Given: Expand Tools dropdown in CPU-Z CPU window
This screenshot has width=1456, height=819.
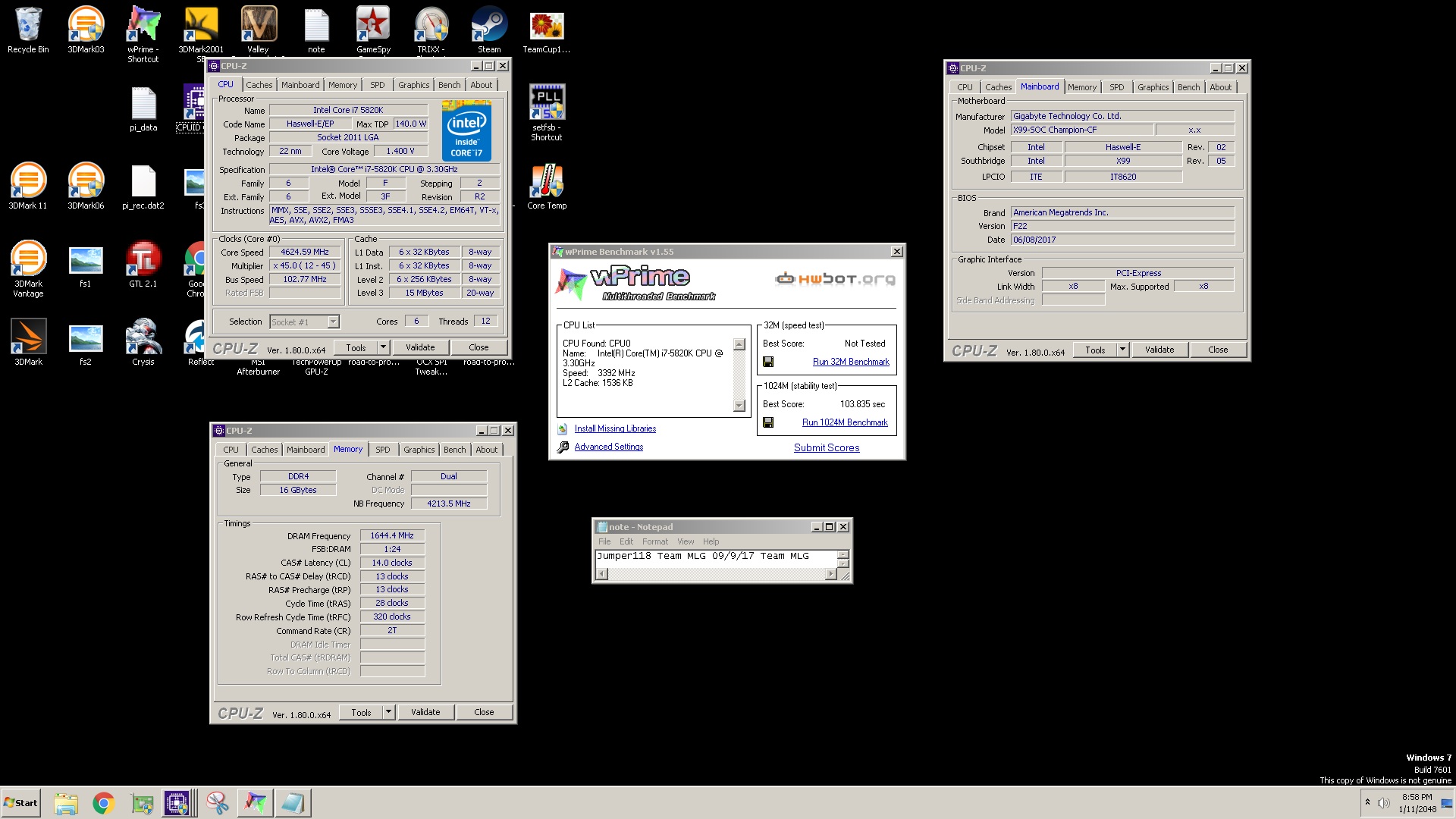Looking at the screenshot, I should [383, 348].
